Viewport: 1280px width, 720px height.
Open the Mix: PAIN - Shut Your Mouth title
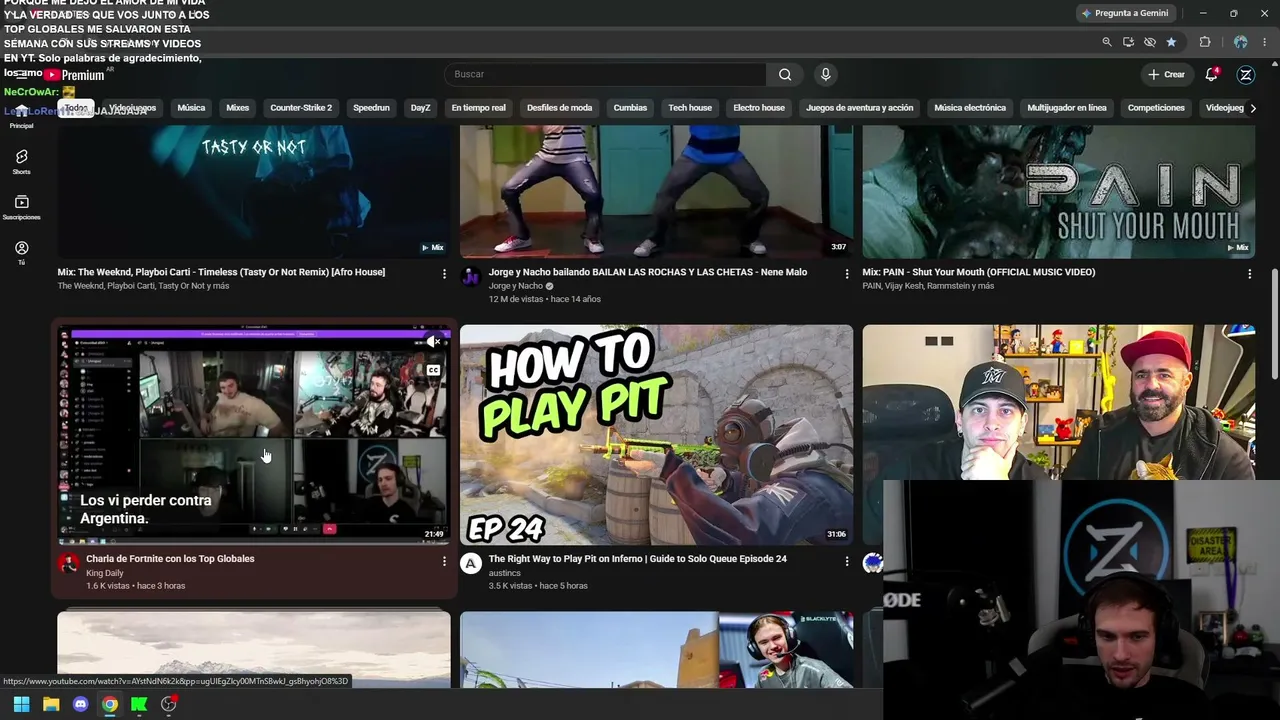(979, 272)
